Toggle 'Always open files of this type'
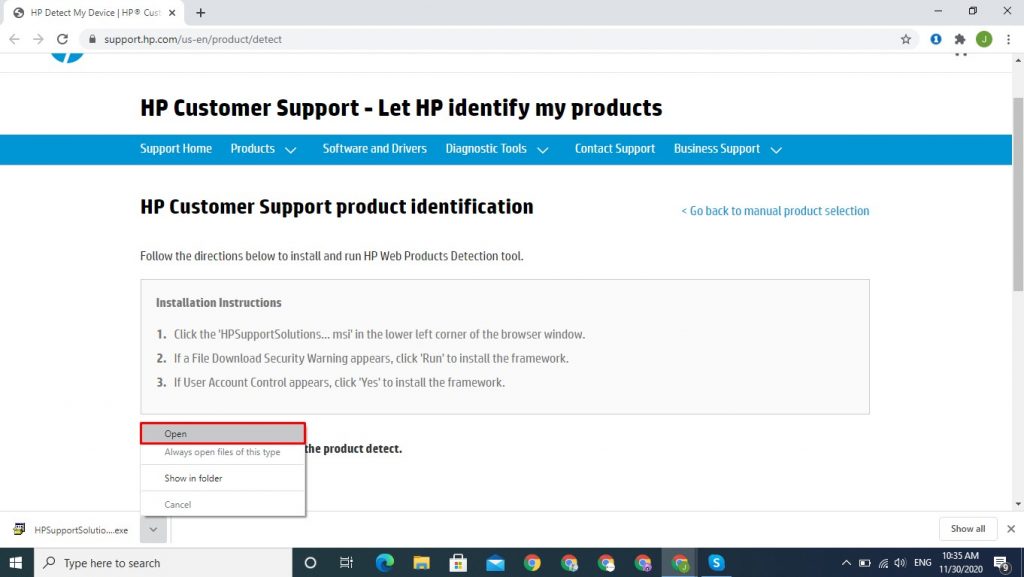This screenshot has height=577, width=1024. [222, 453]
